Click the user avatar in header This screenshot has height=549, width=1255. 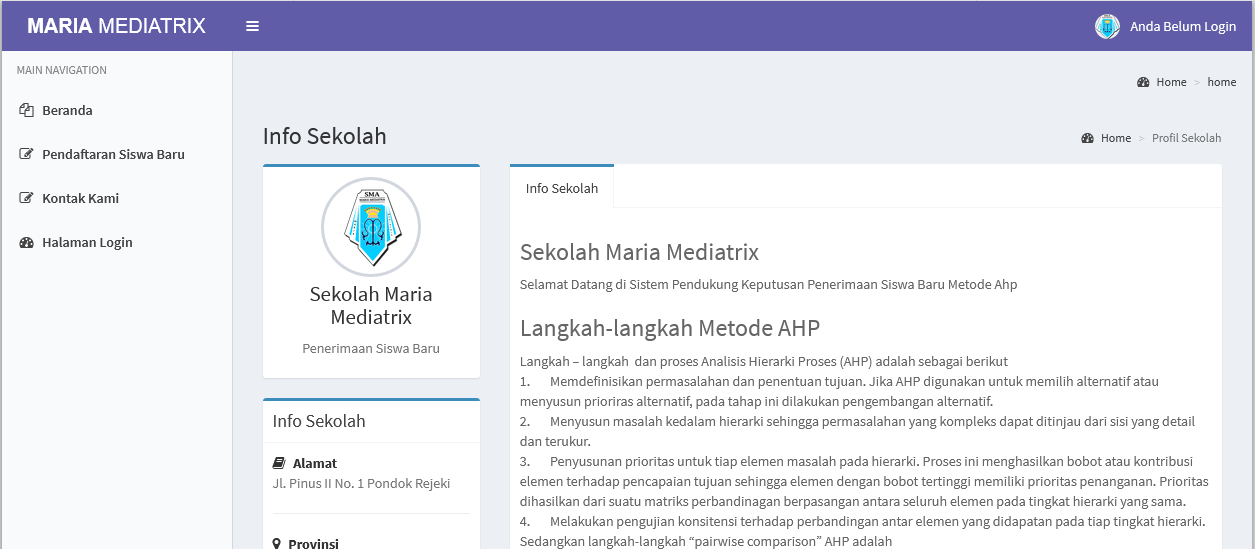pos(1107,27)
